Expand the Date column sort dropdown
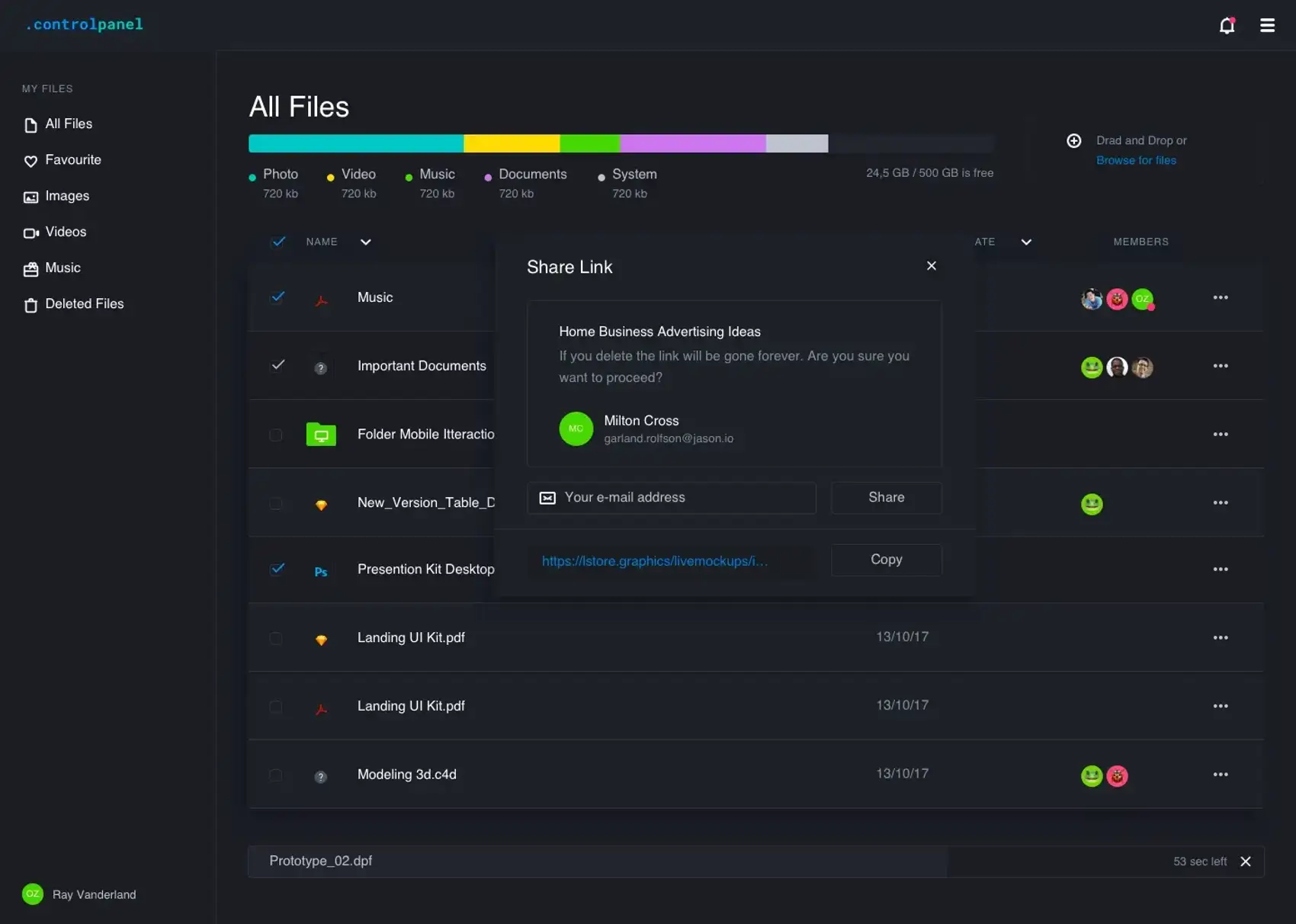This screenshot has width=1296, height=924. pos(1026,242)
